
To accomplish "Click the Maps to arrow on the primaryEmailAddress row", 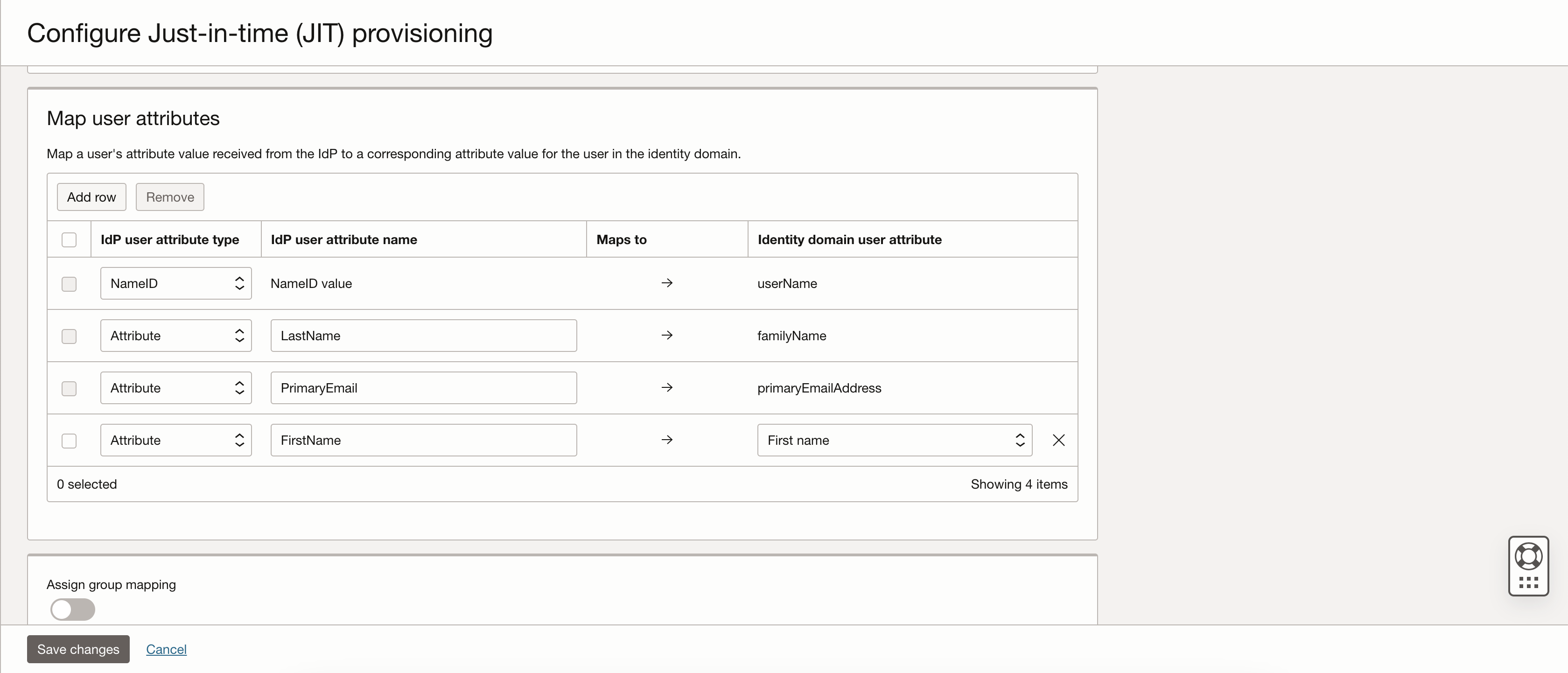I will (x=667, y=387).
